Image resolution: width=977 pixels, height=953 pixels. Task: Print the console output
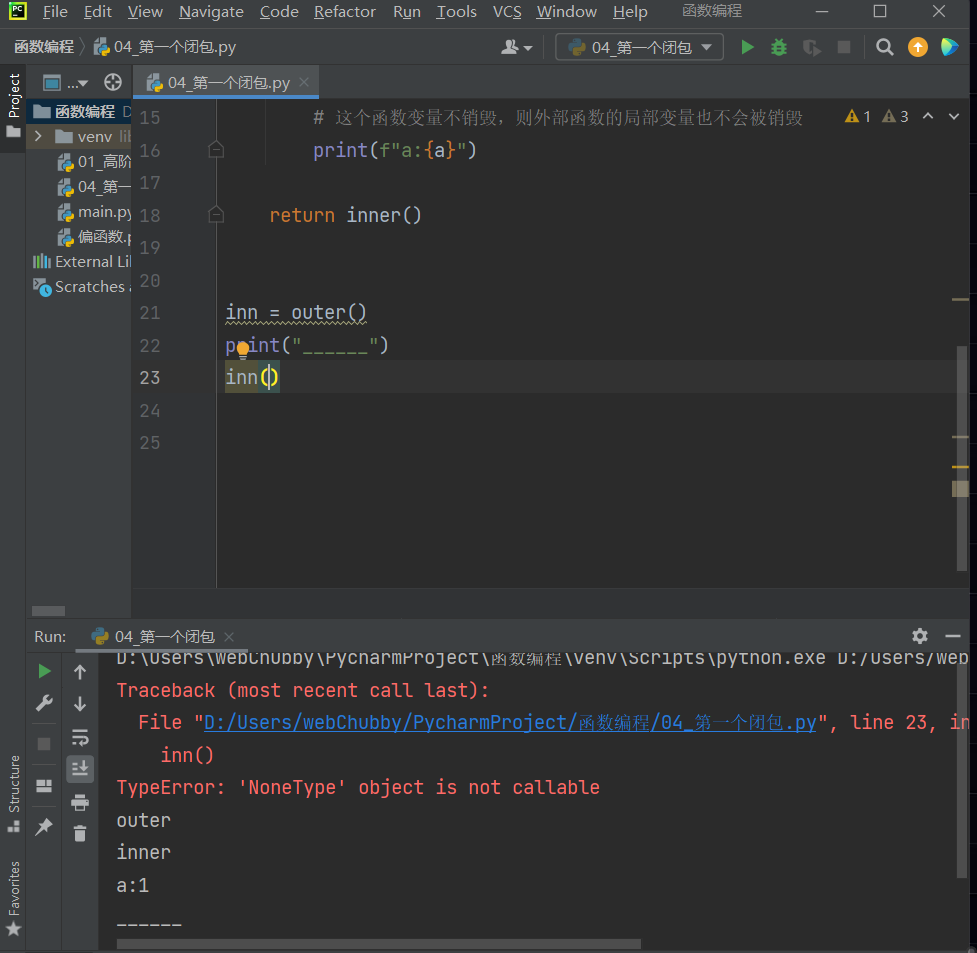tap(80, 802)
